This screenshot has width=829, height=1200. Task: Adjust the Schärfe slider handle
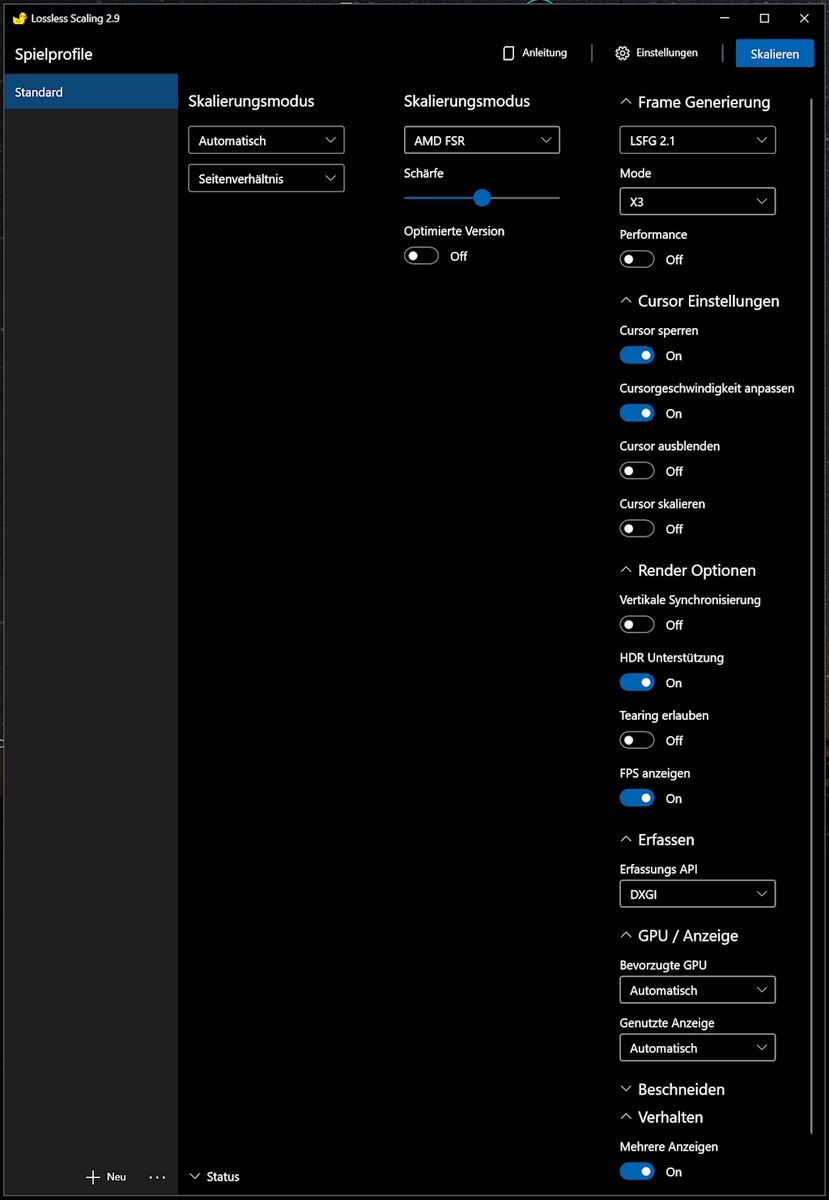click(482, 198)
